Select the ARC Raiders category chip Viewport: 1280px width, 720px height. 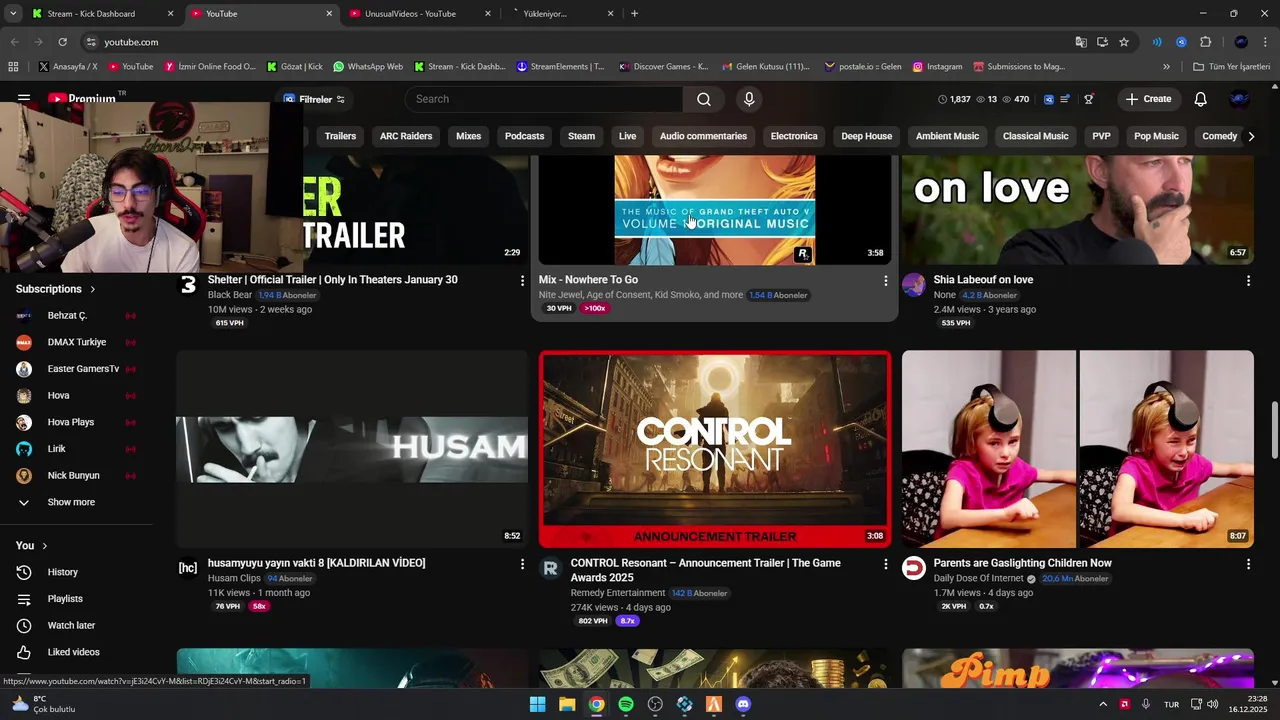pos(406,136)
